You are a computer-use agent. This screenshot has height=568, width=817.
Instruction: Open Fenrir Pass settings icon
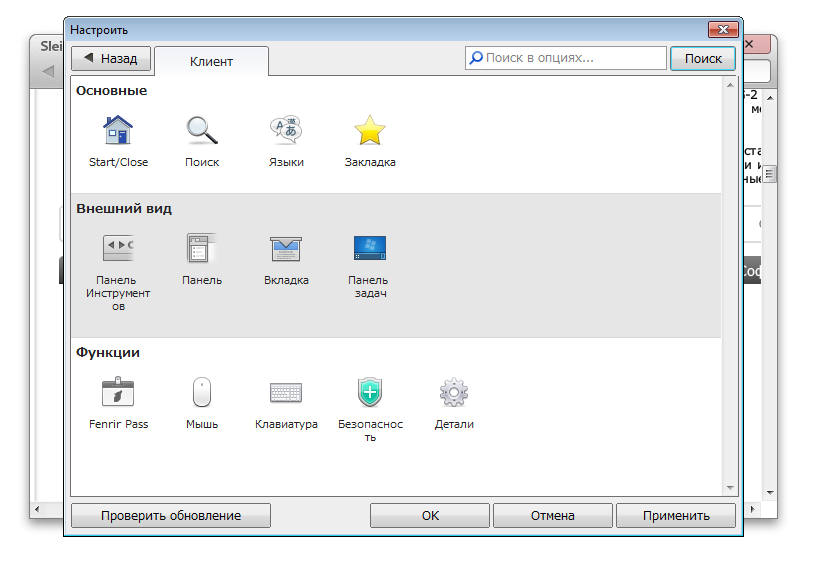(x=118, y=392)
